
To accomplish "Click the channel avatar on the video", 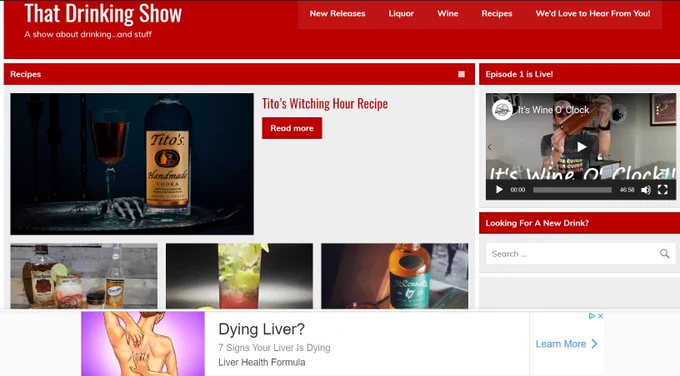I will pyautogui.click(x=502, y=110).
